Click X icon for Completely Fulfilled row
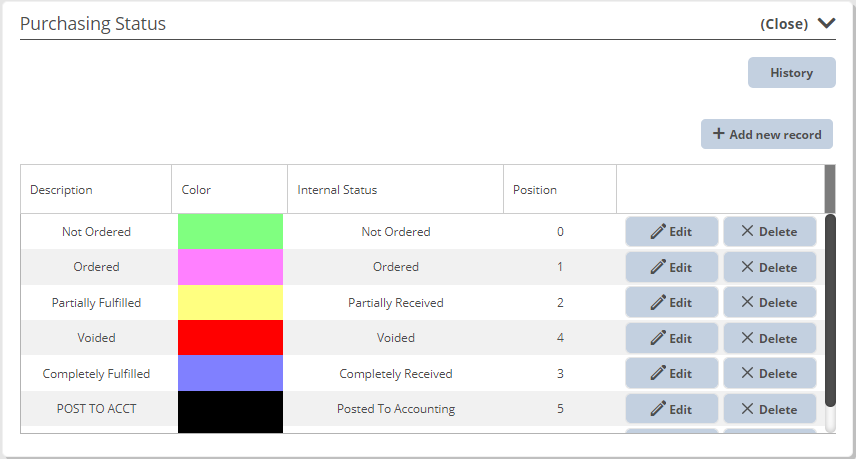The image size is (856, 459). (x=747, y=373)
